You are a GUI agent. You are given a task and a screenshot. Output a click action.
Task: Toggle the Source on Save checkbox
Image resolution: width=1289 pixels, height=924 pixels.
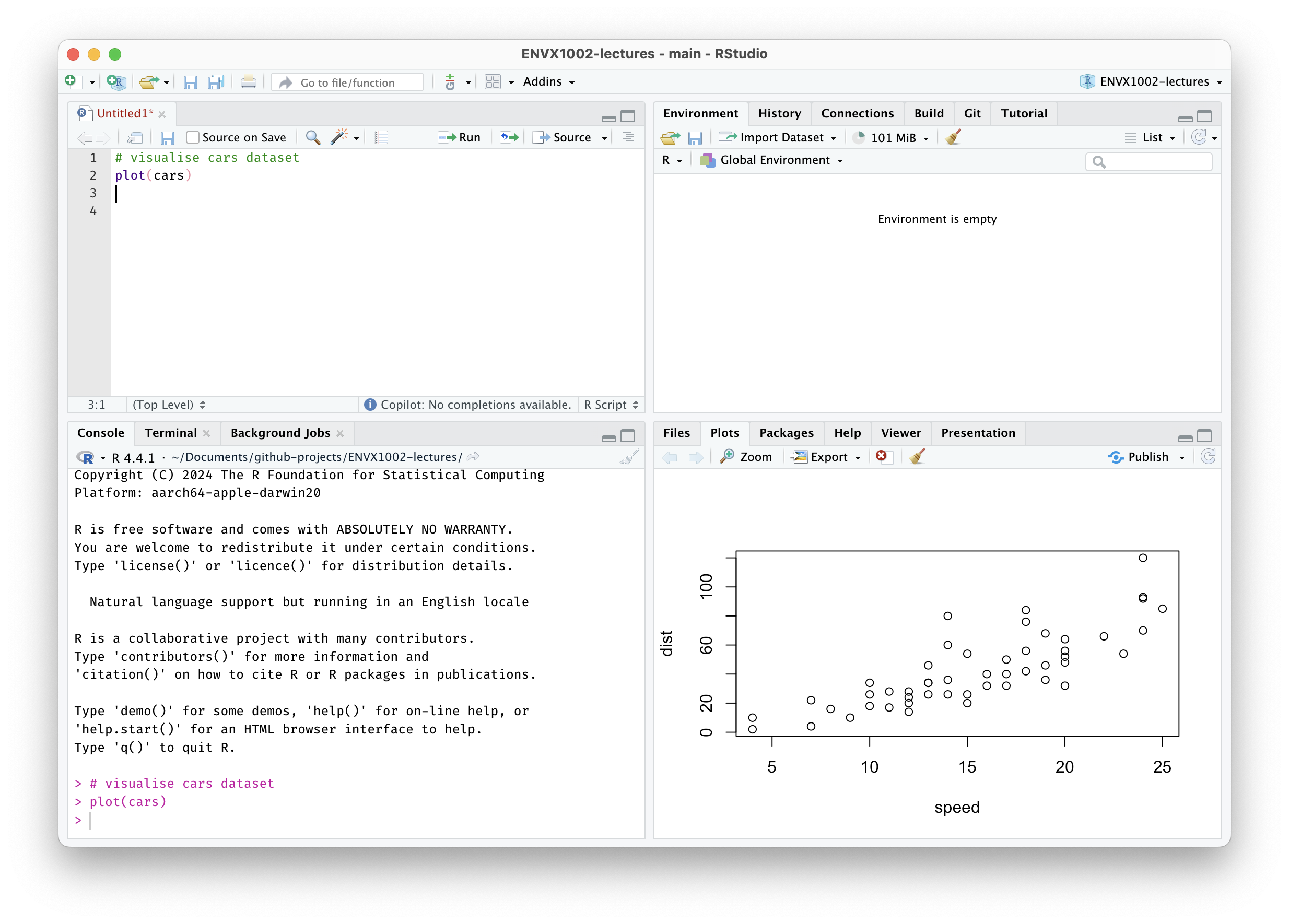click(x=193, y=137)
